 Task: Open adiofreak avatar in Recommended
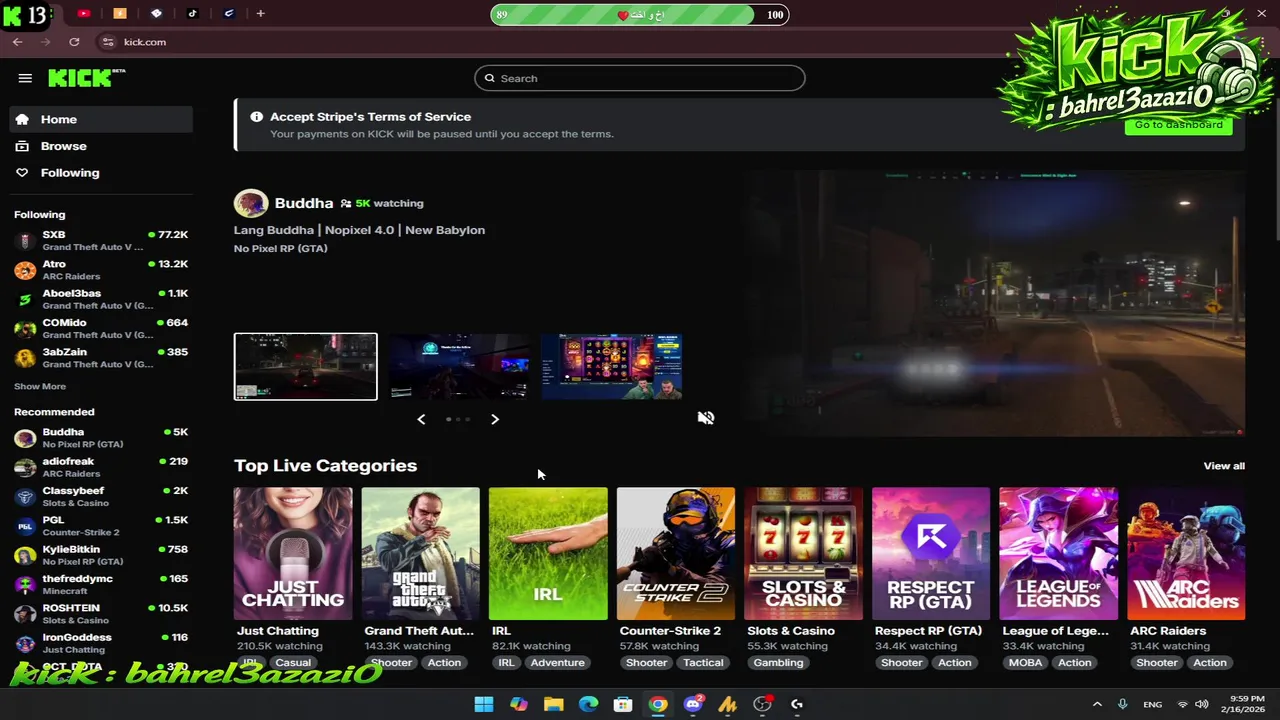point(25,467)
